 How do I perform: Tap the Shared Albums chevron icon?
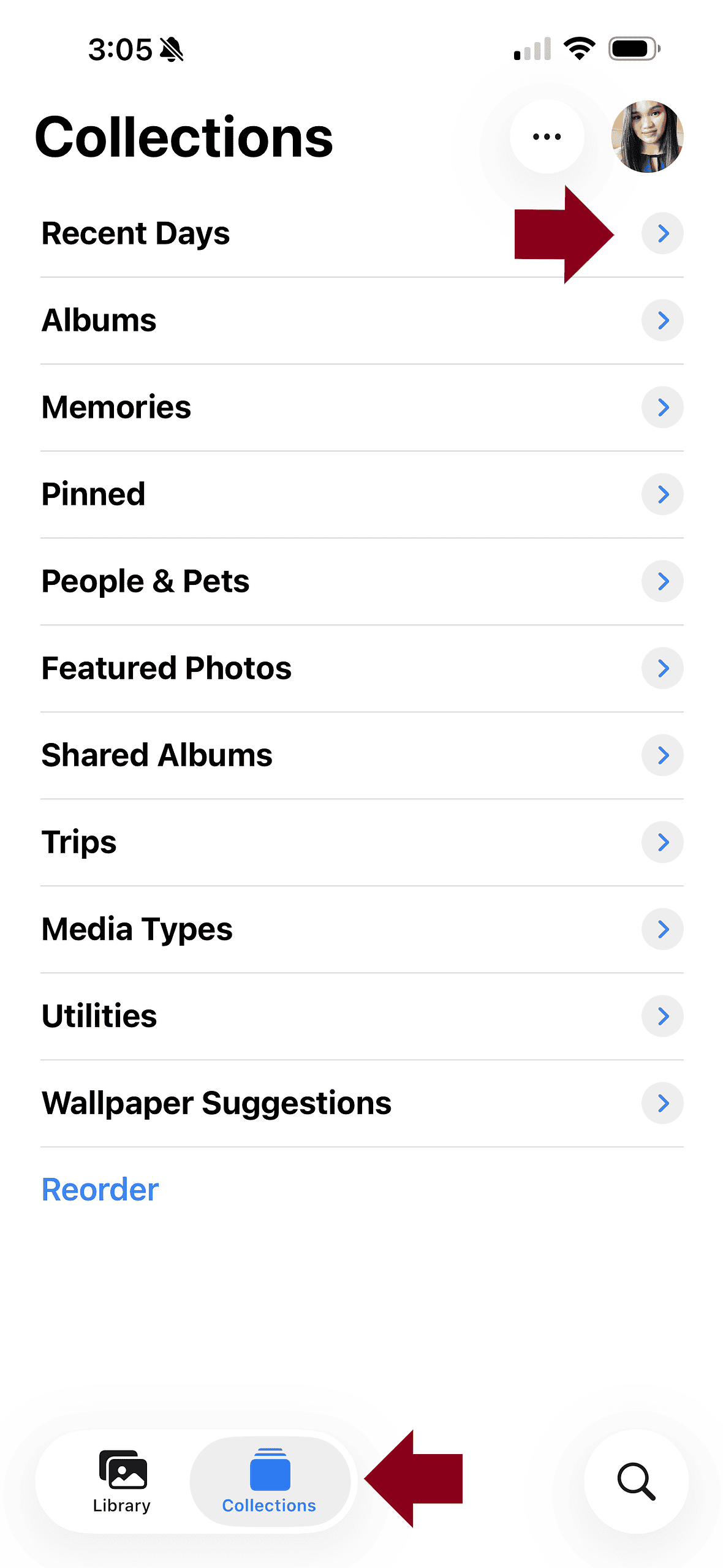[x=662, y=755]
